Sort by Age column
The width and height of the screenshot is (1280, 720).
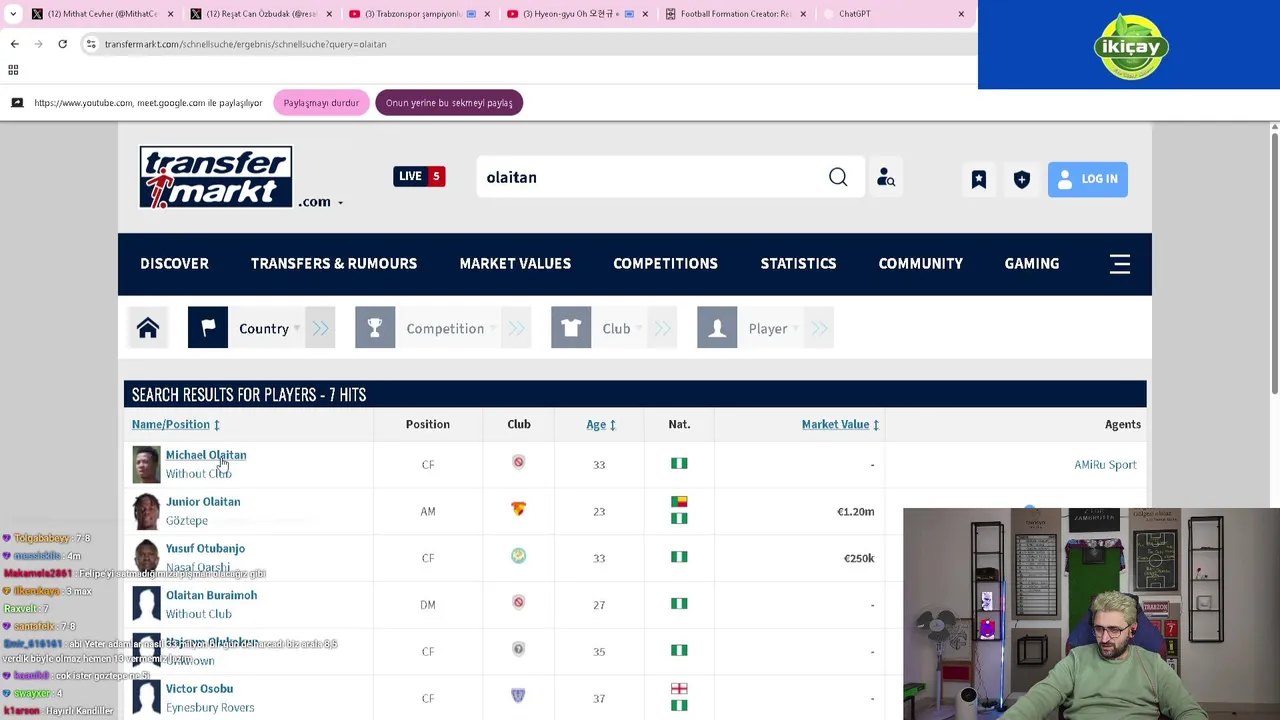tap(600, 425)
